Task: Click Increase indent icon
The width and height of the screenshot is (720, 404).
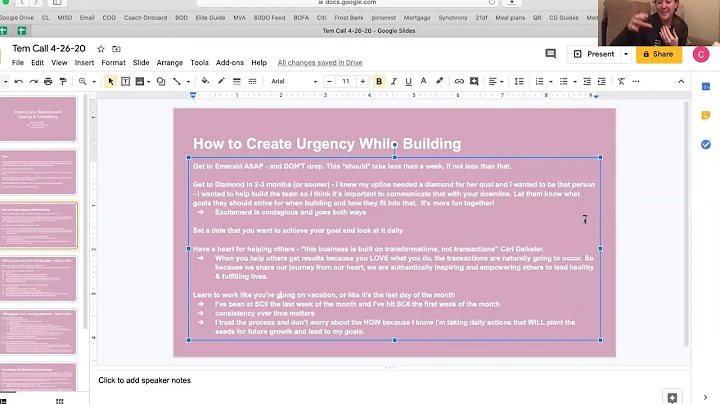Action: coord(602,81)
